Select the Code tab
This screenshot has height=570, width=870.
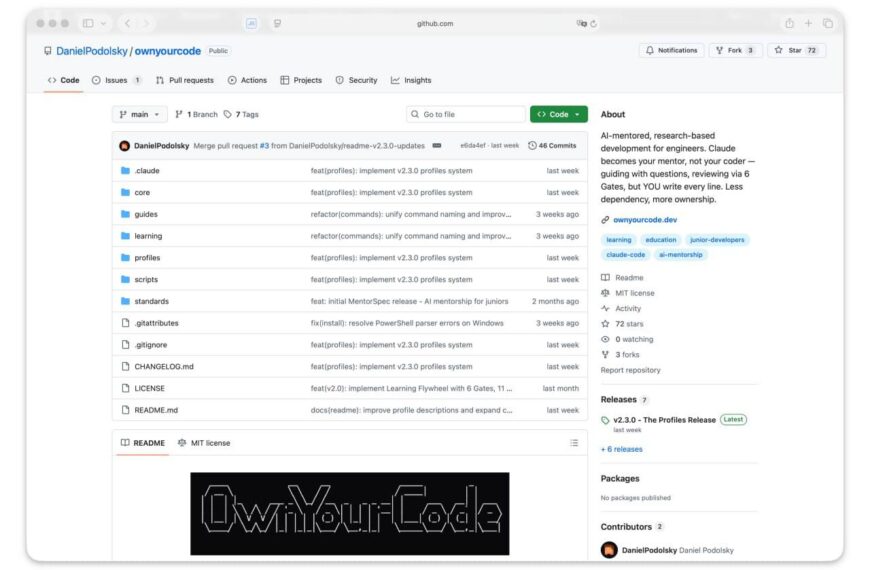pyautogui.click(x=64, y=80)
